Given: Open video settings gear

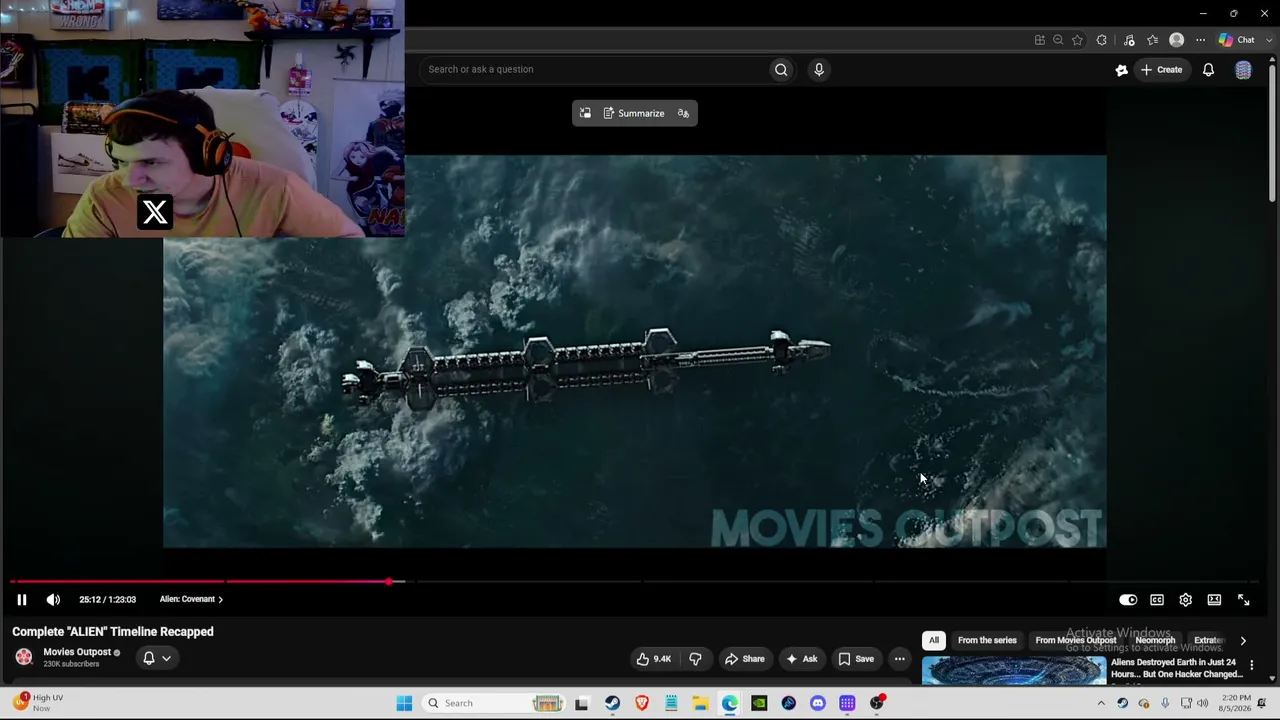Looking at the screenshot, I should [1185, 600].
